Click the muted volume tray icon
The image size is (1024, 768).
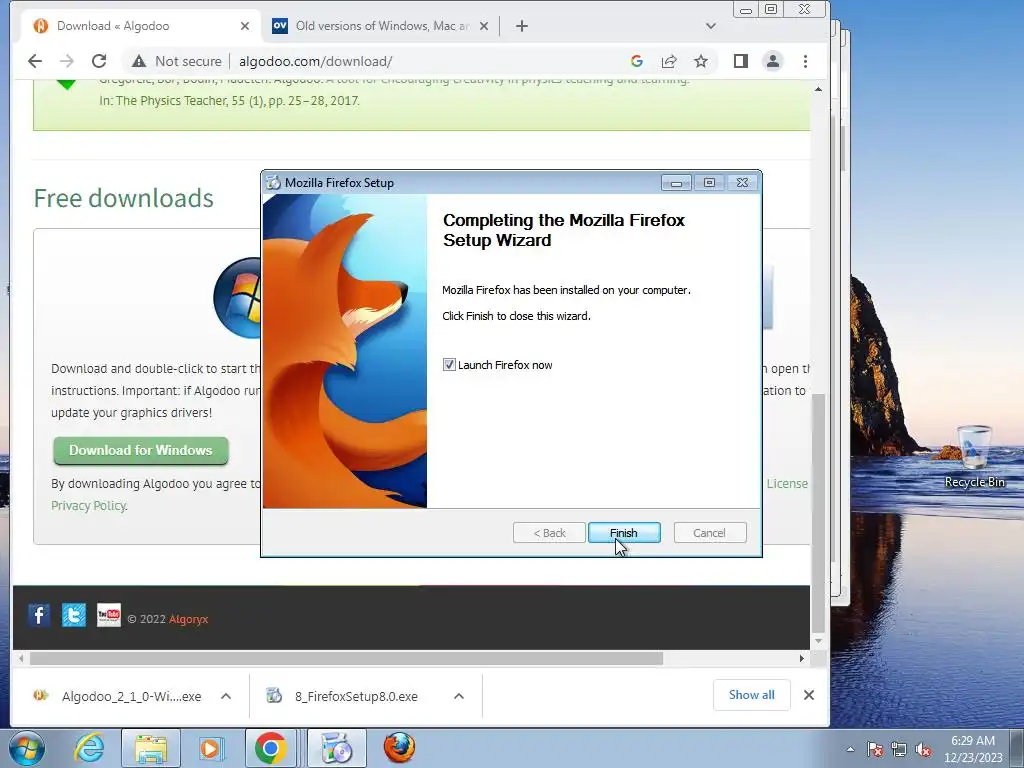[923, 749]
